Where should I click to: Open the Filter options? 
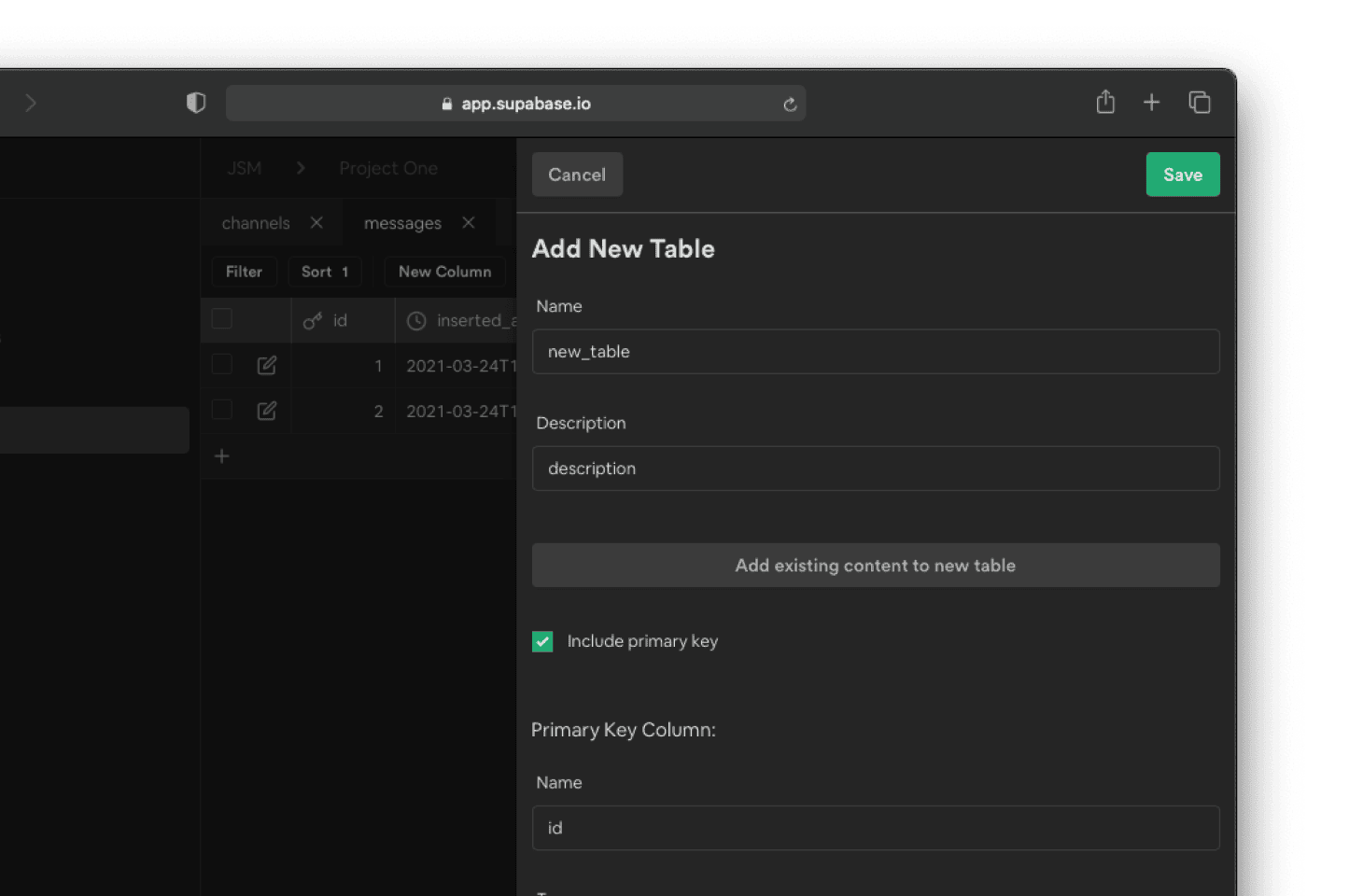(x=244, y=272)
